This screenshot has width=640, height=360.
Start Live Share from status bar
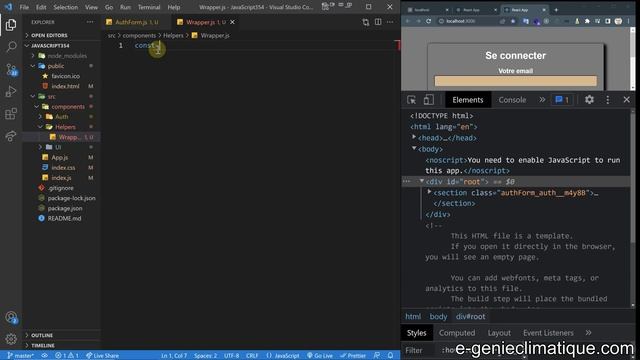[x=102, y=356]
